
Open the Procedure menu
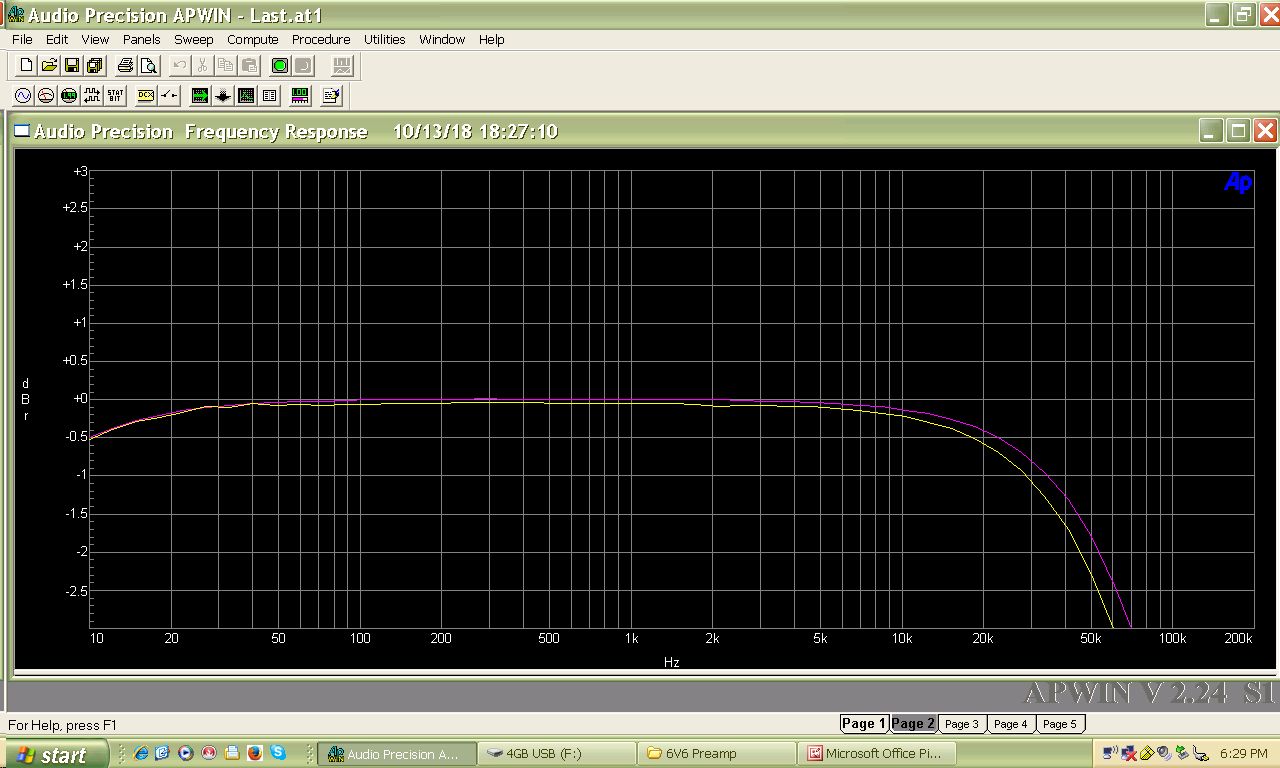click(321, 40)
